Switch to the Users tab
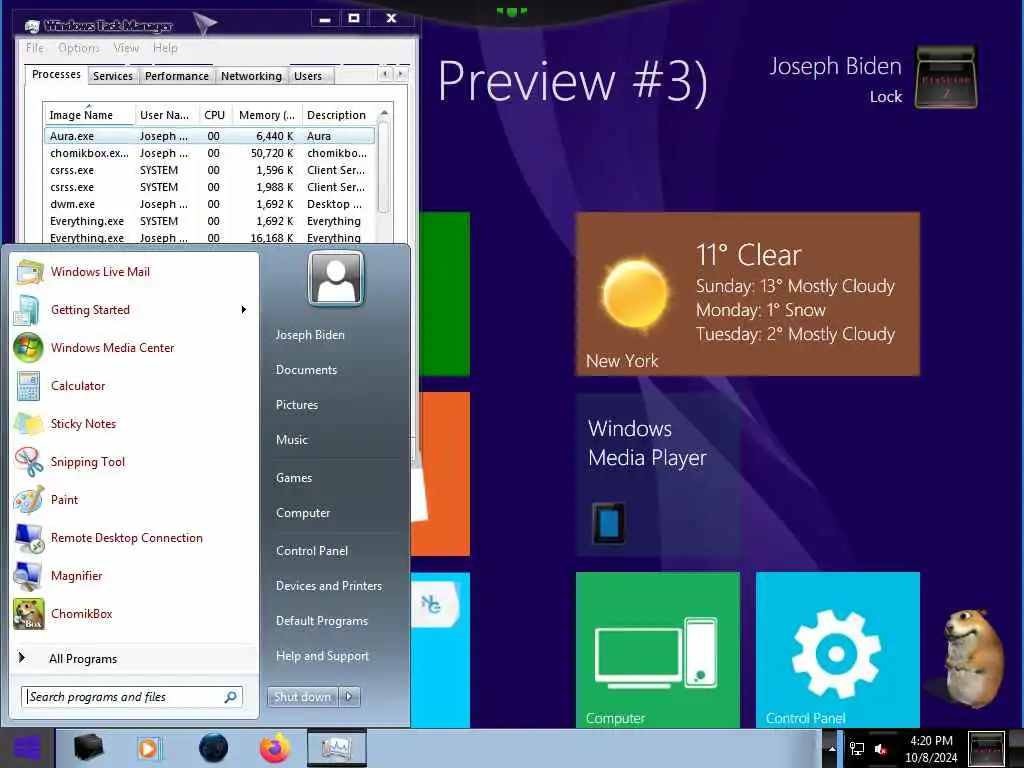Screen dimensions: 1024x768 [x=308, y=76]
